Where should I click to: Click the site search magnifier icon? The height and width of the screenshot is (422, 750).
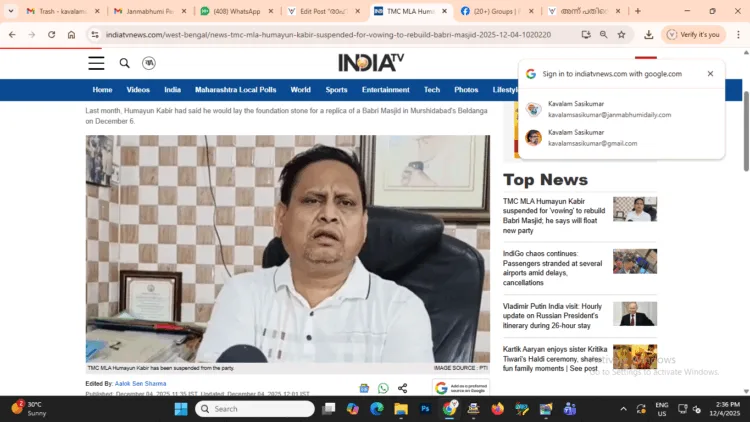coord(124,63)
